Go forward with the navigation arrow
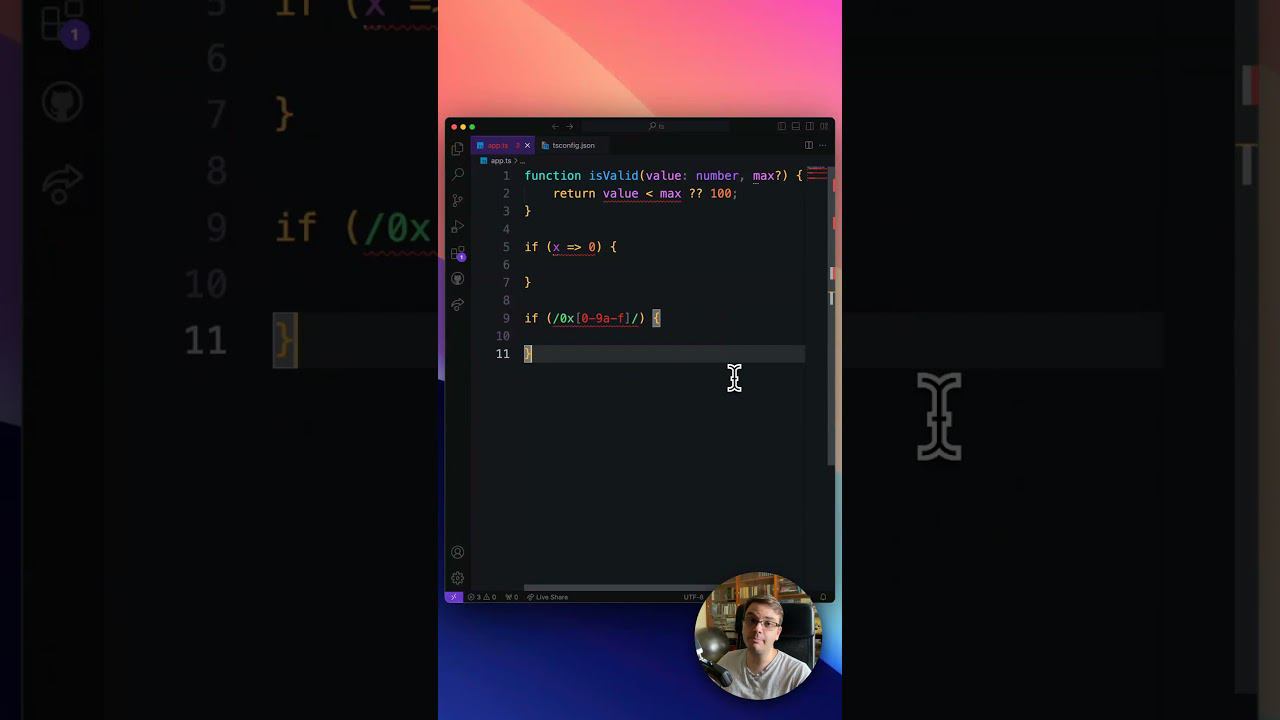Viewport: 1280px width, 720px height. coord(570,127)
